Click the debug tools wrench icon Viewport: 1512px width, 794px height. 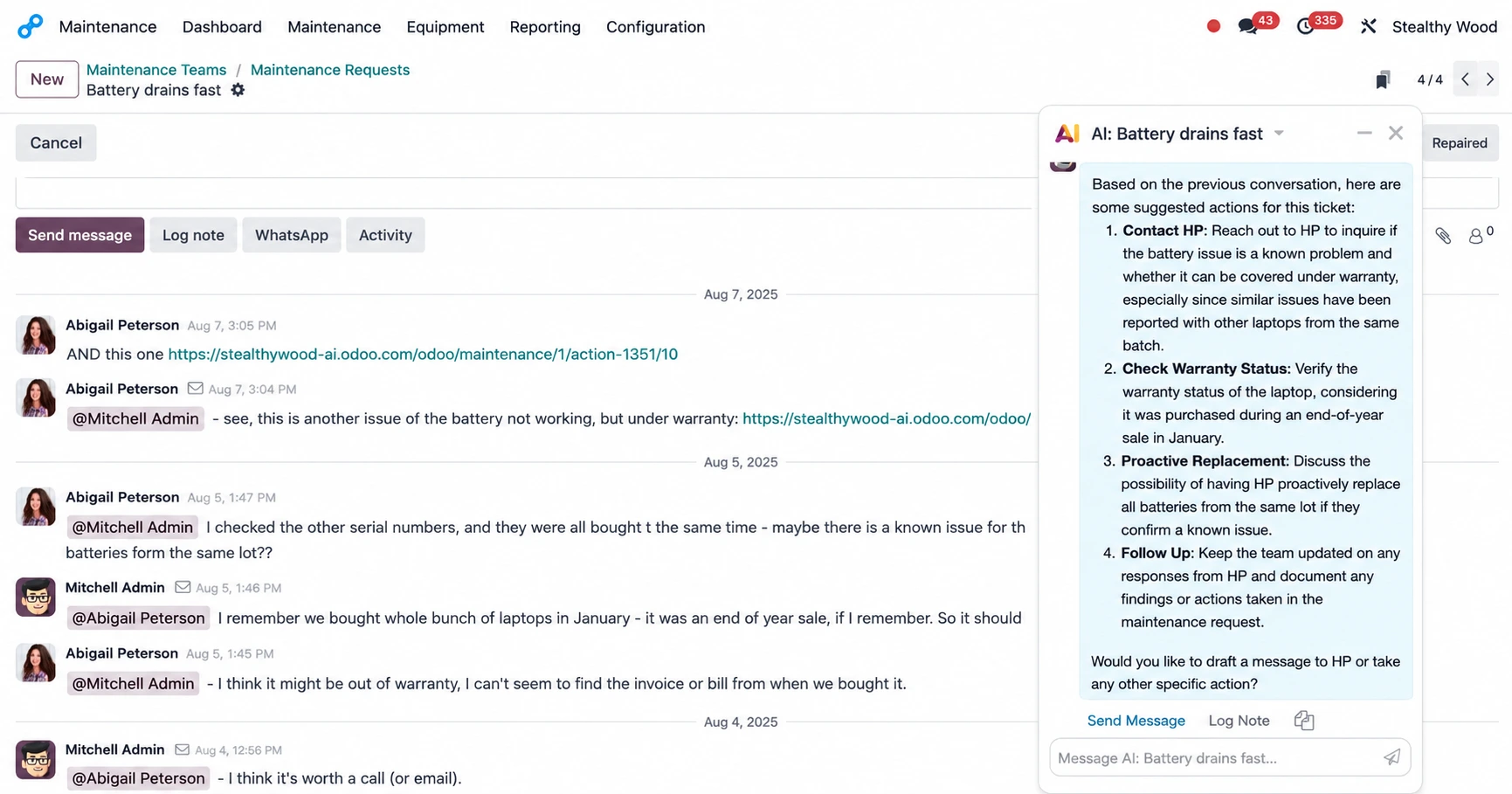(x=1368, y=27)
